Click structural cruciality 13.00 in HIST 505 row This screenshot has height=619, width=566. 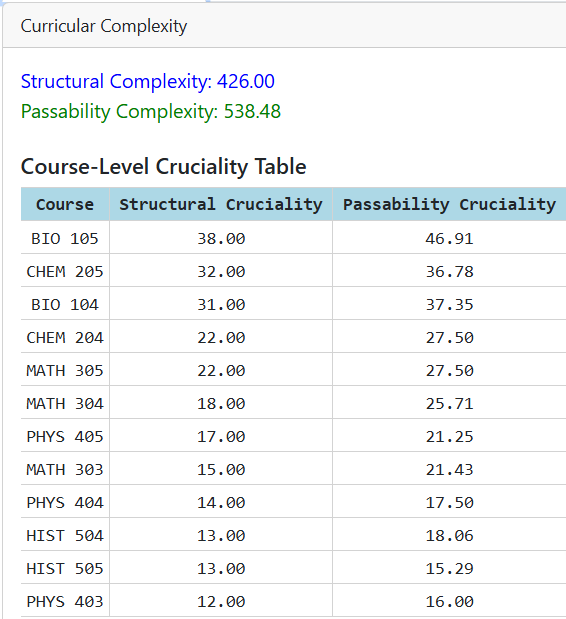(x=221, y=569)
